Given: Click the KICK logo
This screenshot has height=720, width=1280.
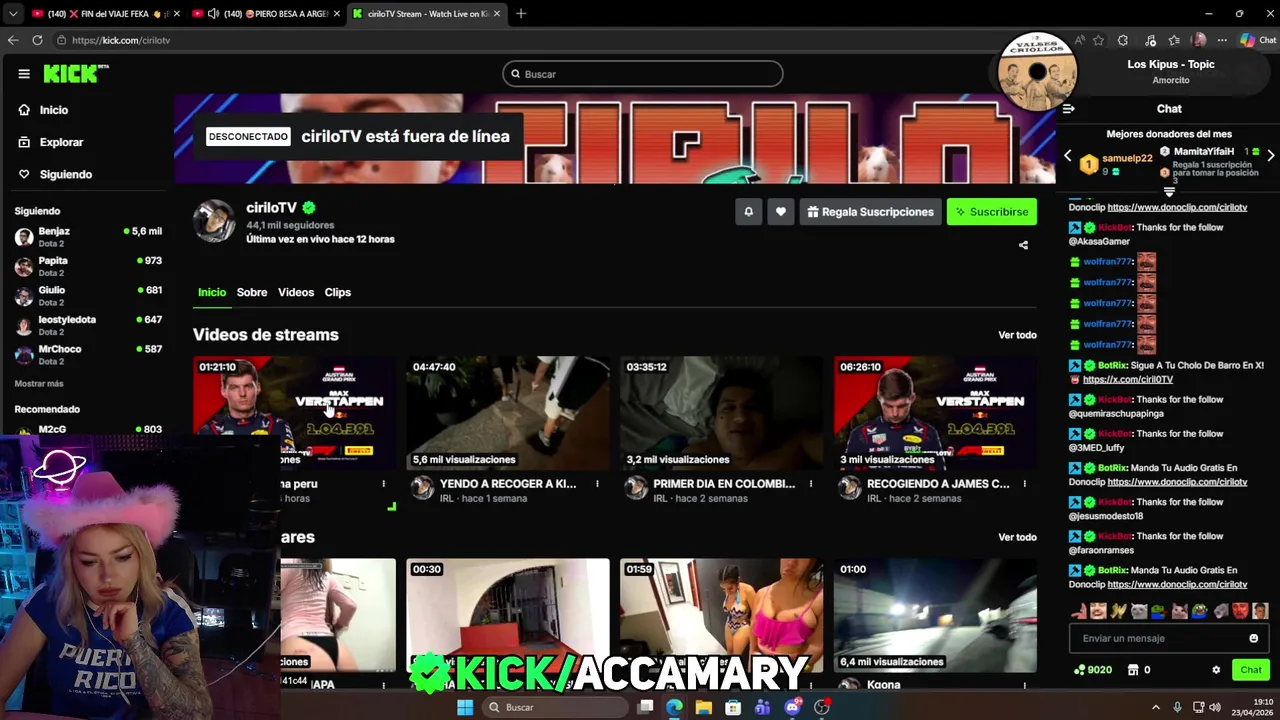Looking at the screenshot, I should 76,73.
